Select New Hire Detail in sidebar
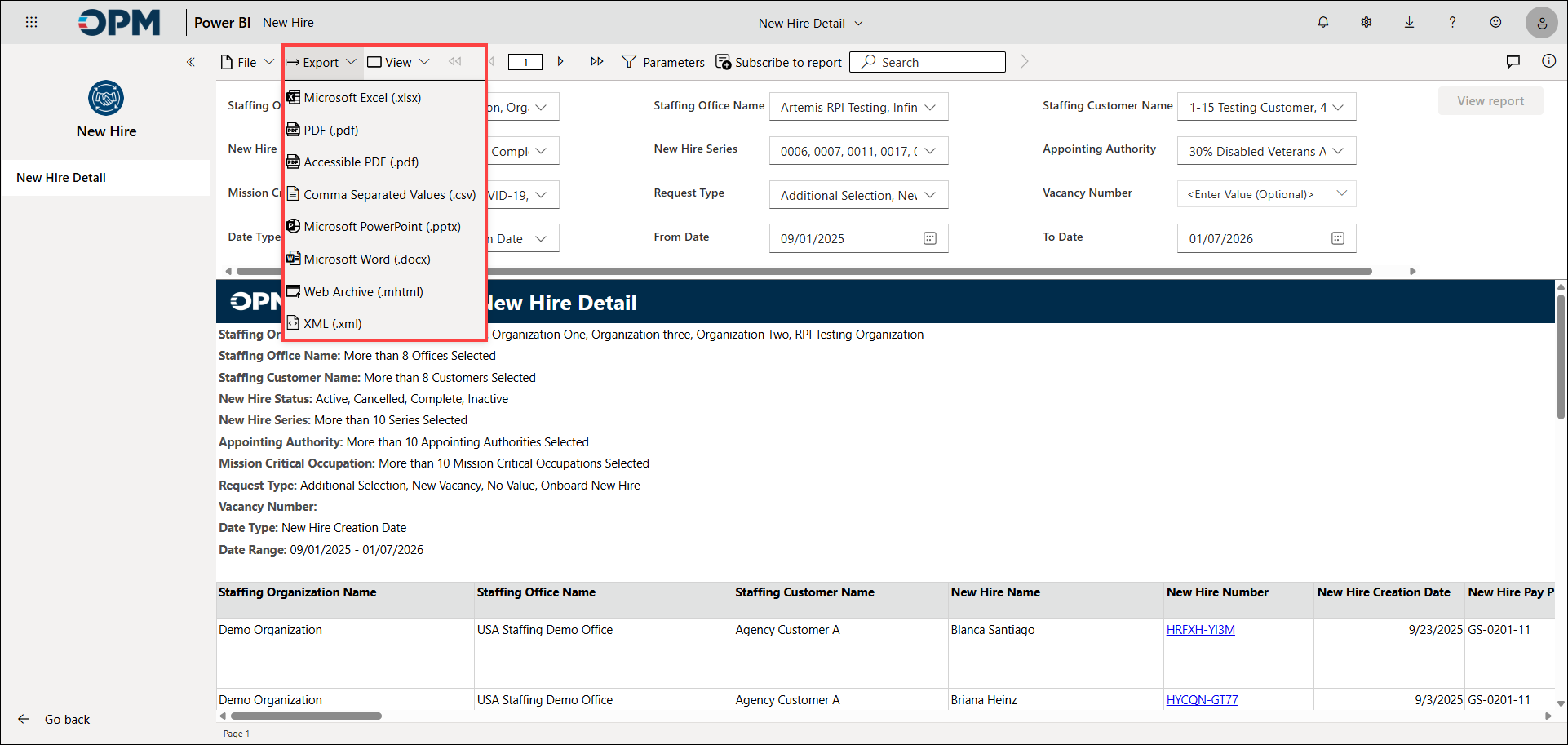 pyautogui.click(x=105, y=178)
